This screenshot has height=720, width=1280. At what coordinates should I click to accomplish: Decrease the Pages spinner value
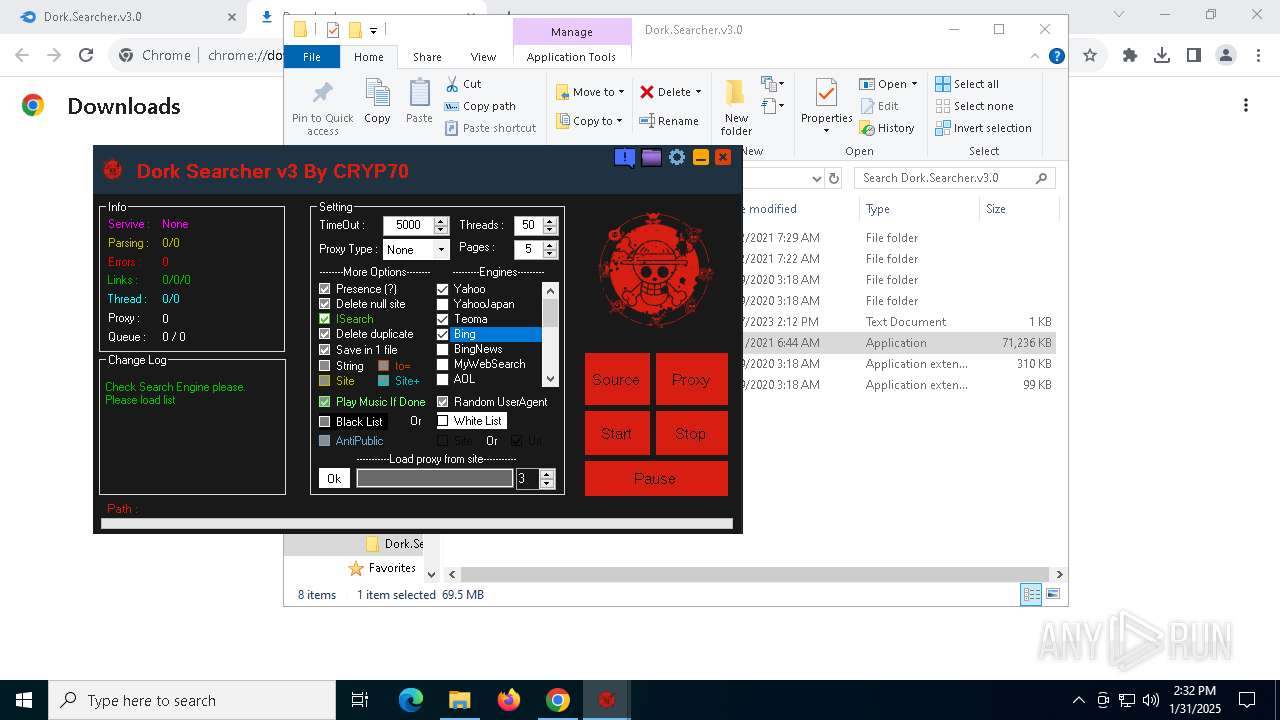[549, 253]
